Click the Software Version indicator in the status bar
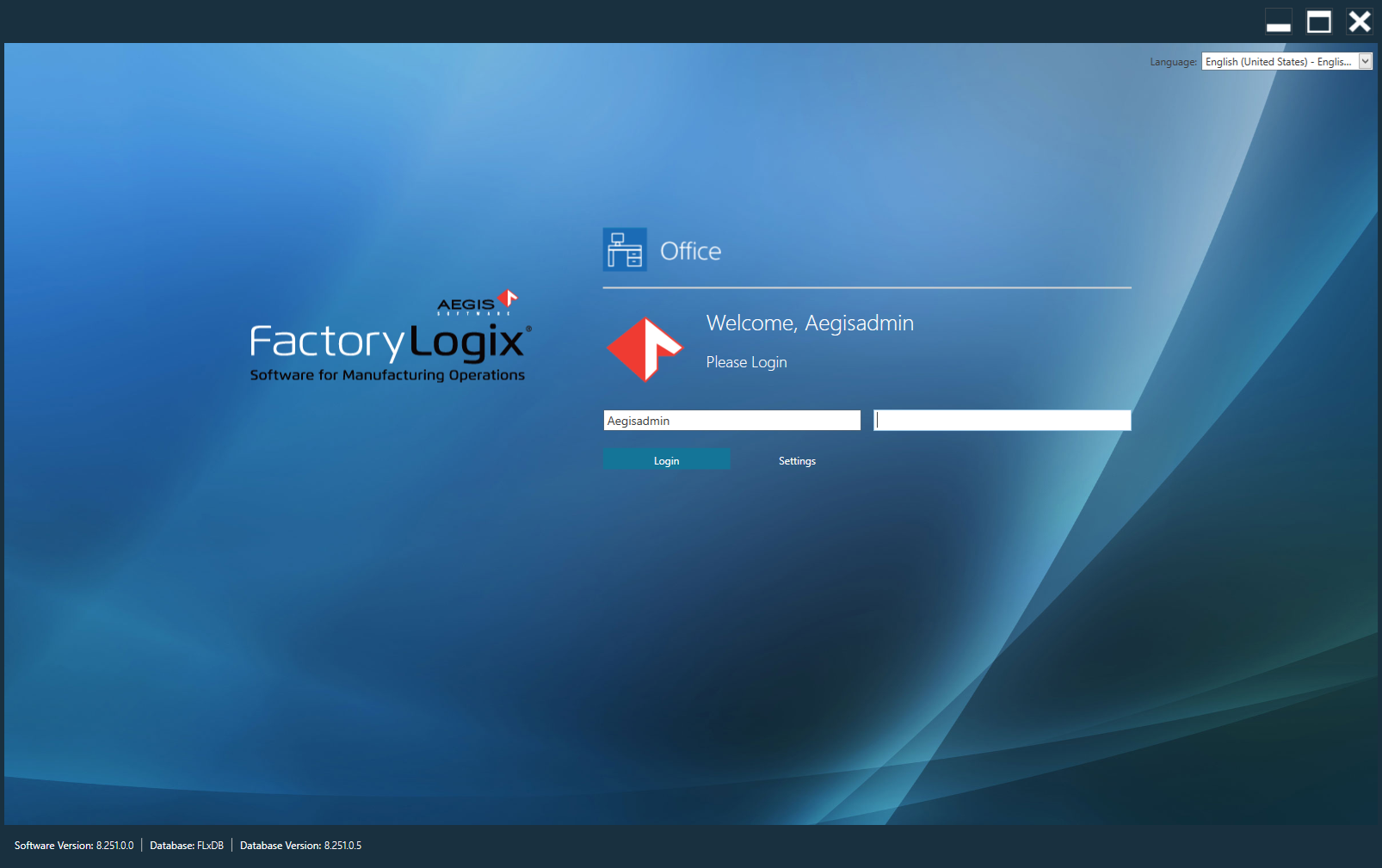The image size is (1382, 868). tap(74, 846)
